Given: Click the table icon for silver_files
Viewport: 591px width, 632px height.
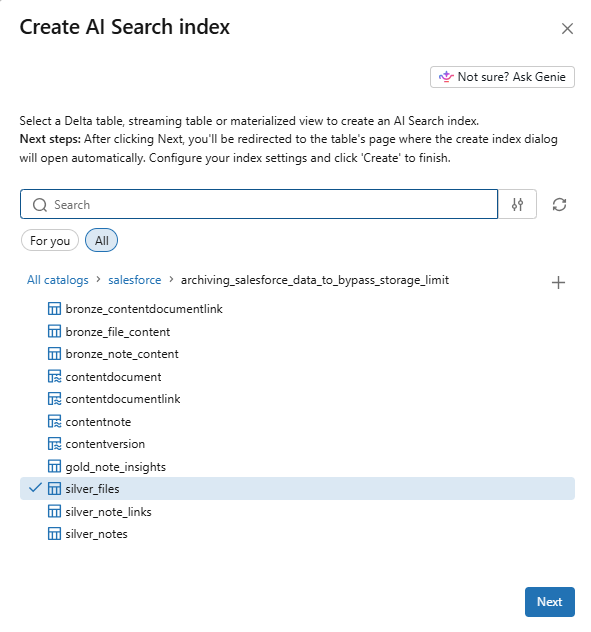Looking at the screenshot, I should coord(54,489).
